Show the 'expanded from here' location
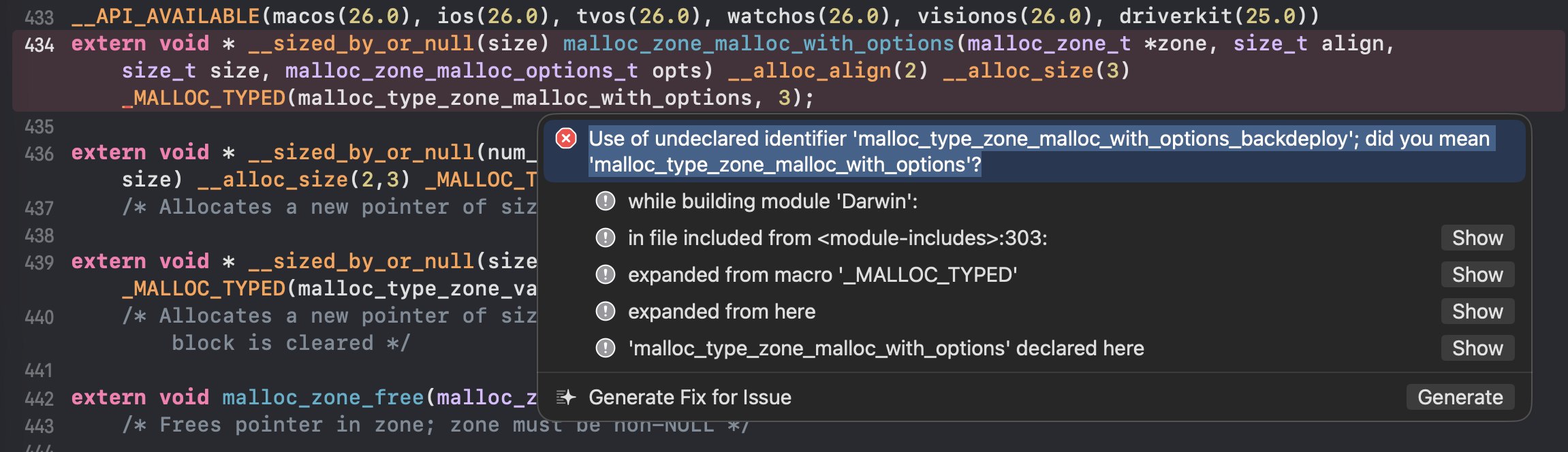 click(x=1477, y=312)
